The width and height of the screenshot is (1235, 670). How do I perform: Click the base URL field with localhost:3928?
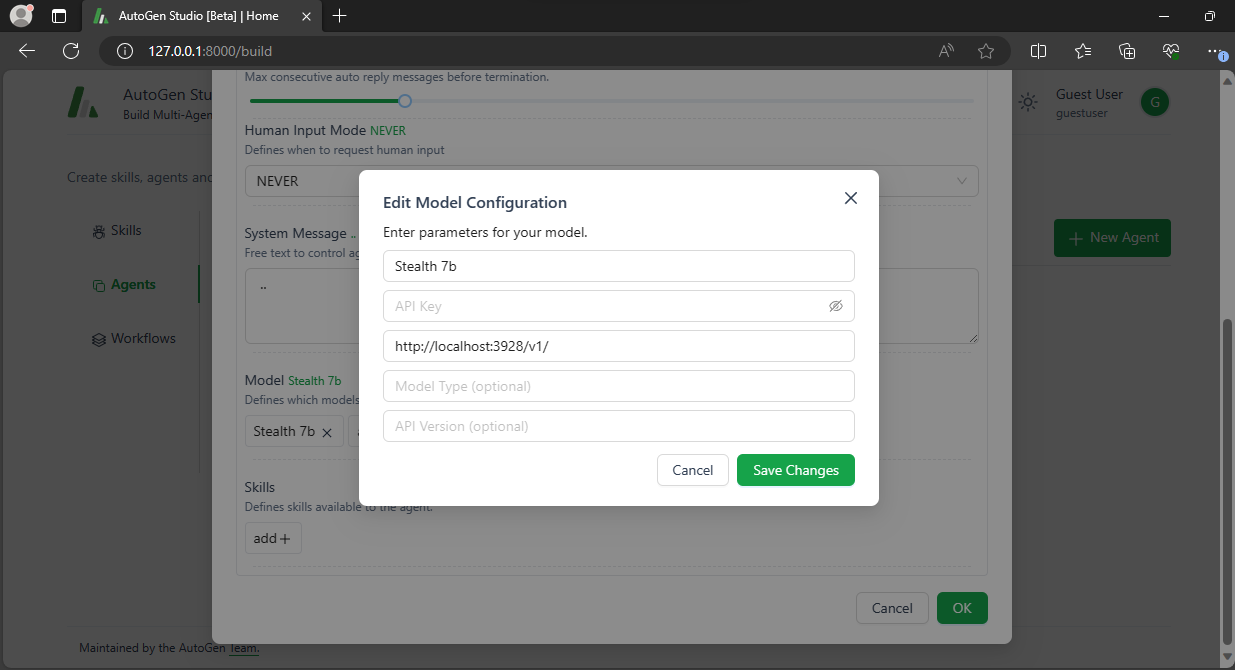pyautogui.click(x=619, y=346)
